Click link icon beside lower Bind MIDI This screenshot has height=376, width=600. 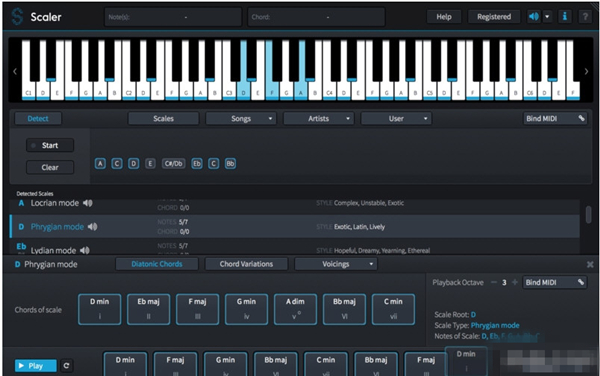click(581, 282)
